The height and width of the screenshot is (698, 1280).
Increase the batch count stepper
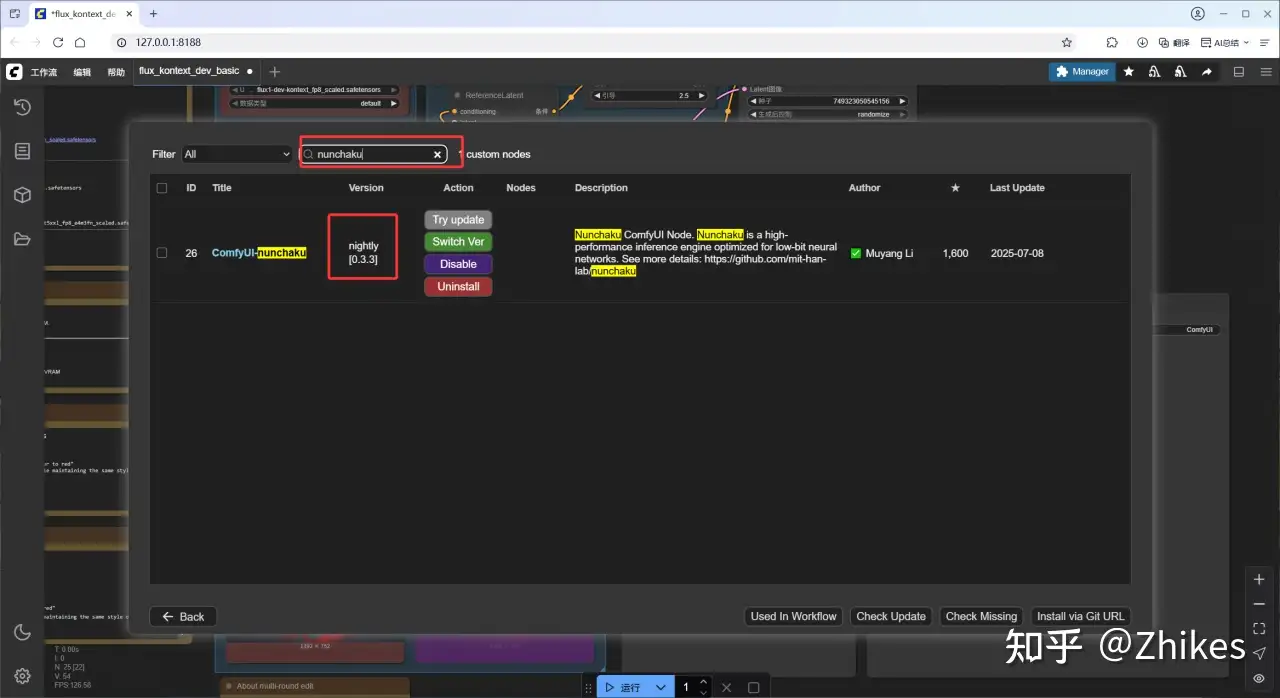point(703,683)
